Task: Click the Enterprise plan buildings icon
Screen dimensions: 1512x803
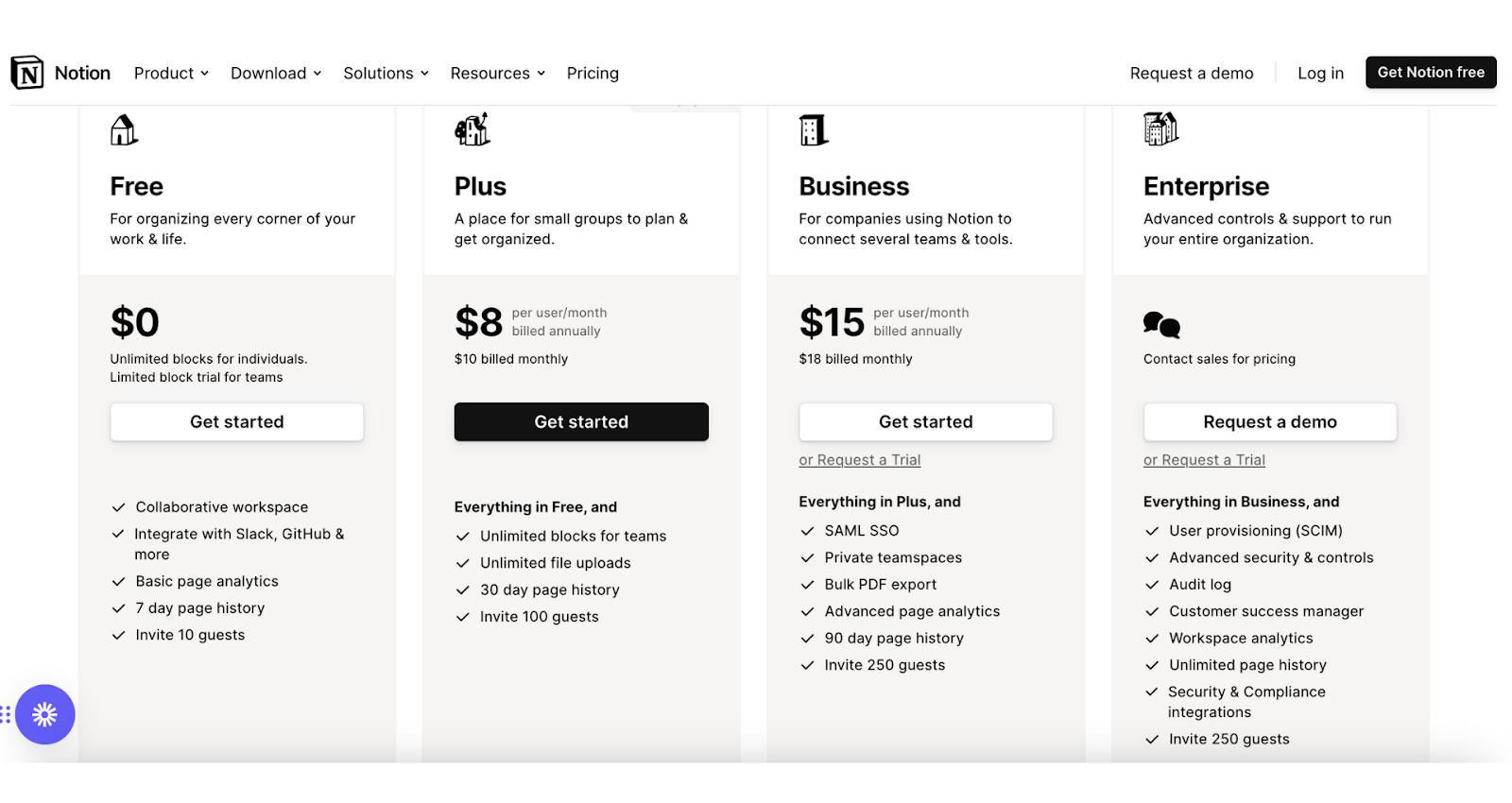Action: (x=1160, y=128)
